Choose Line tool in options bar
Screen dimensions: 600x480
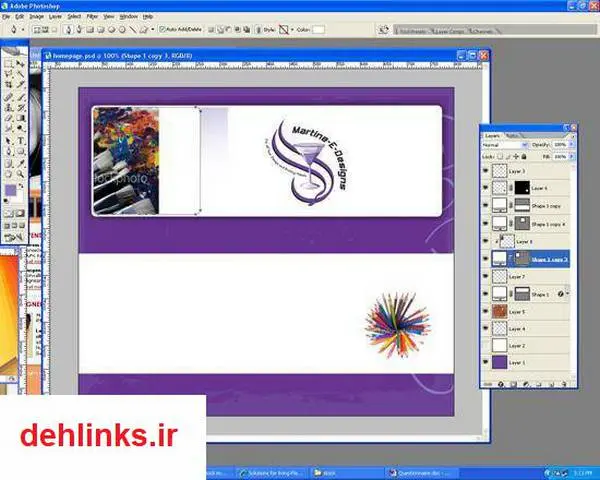point(133,29)
